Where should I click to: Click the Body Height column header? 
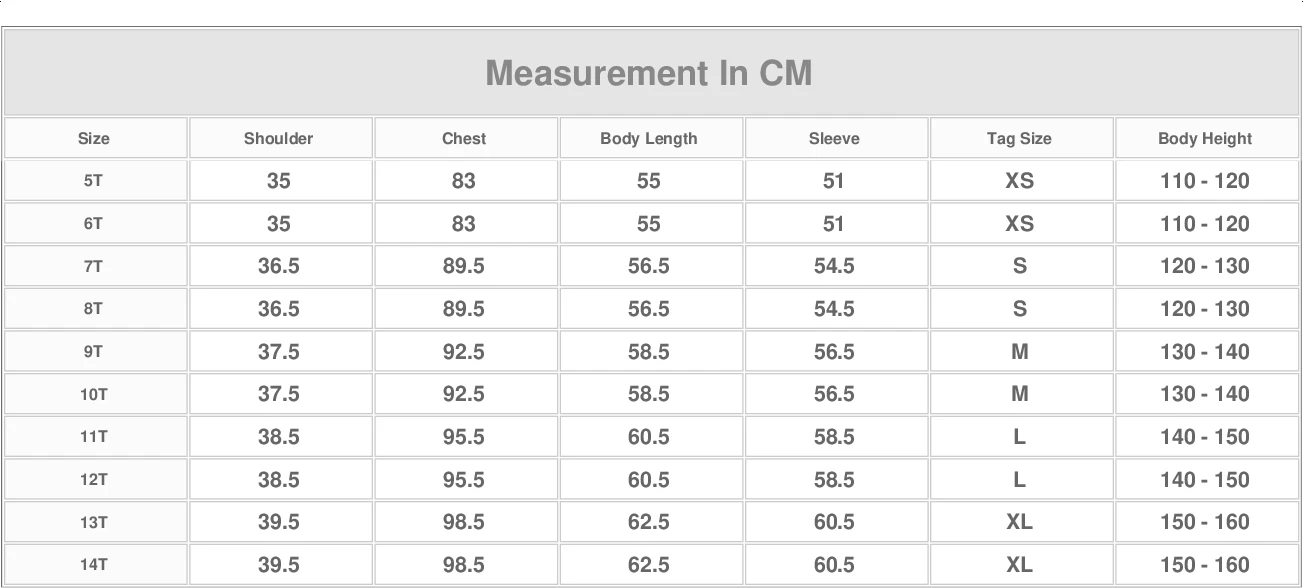[x=1205, y=138]
